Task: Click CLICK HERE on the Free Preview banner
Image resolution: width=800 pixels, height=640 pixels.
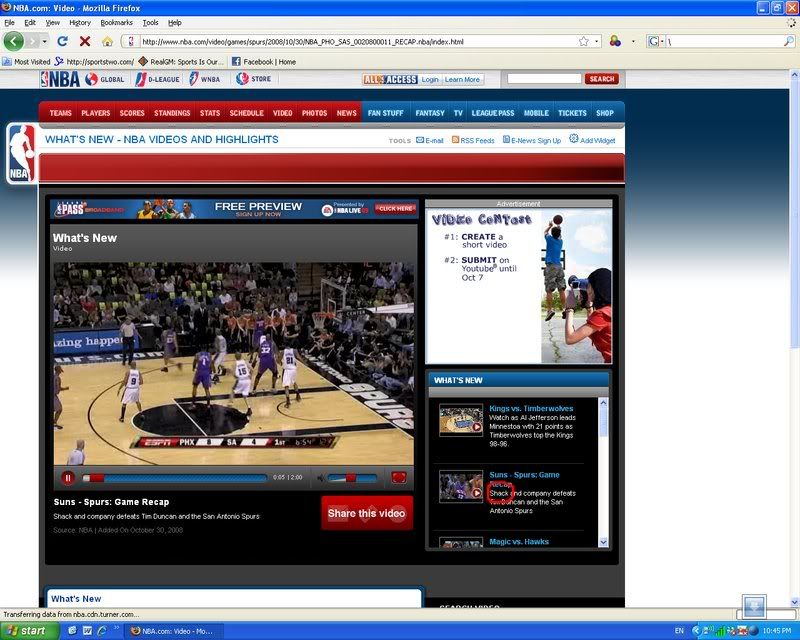Action: click(395, 208)
